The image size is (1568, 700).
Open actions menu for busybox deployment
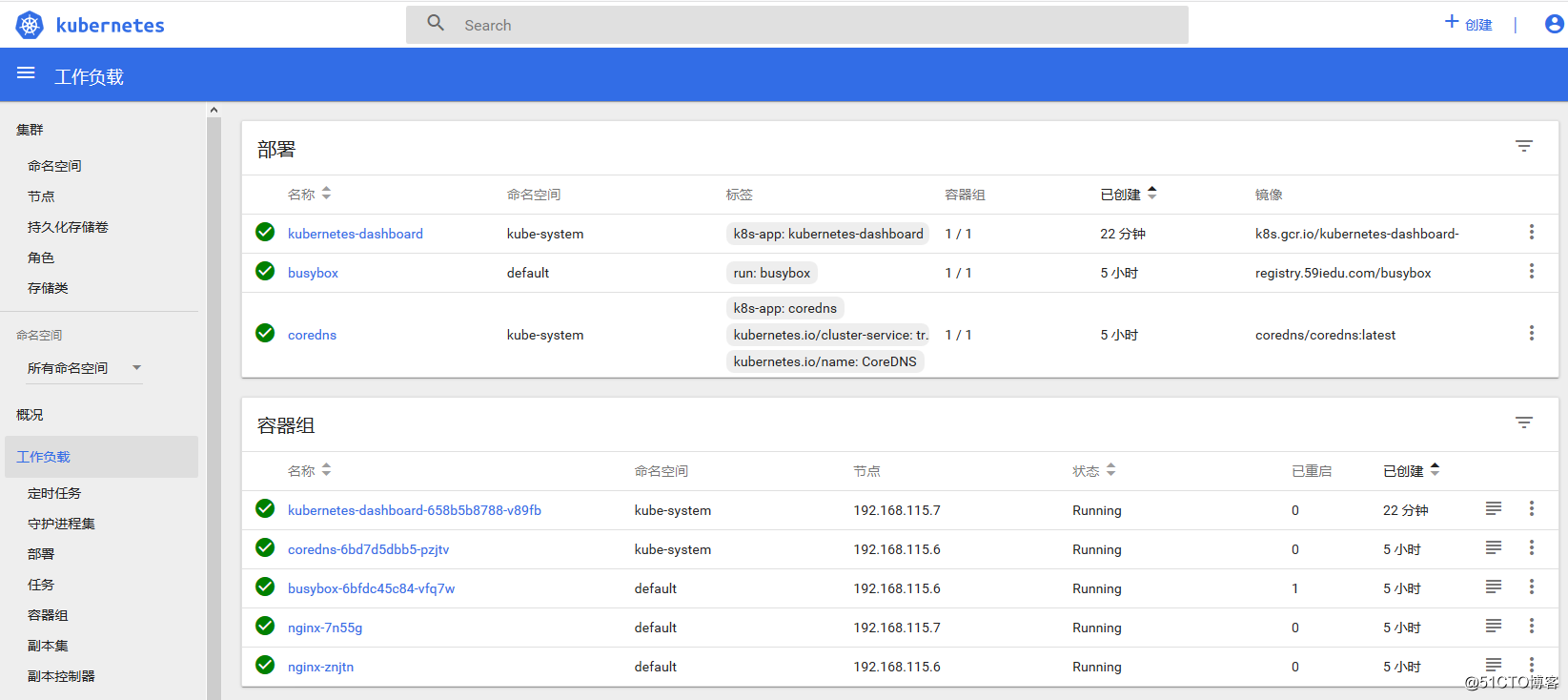[1532, 271]
